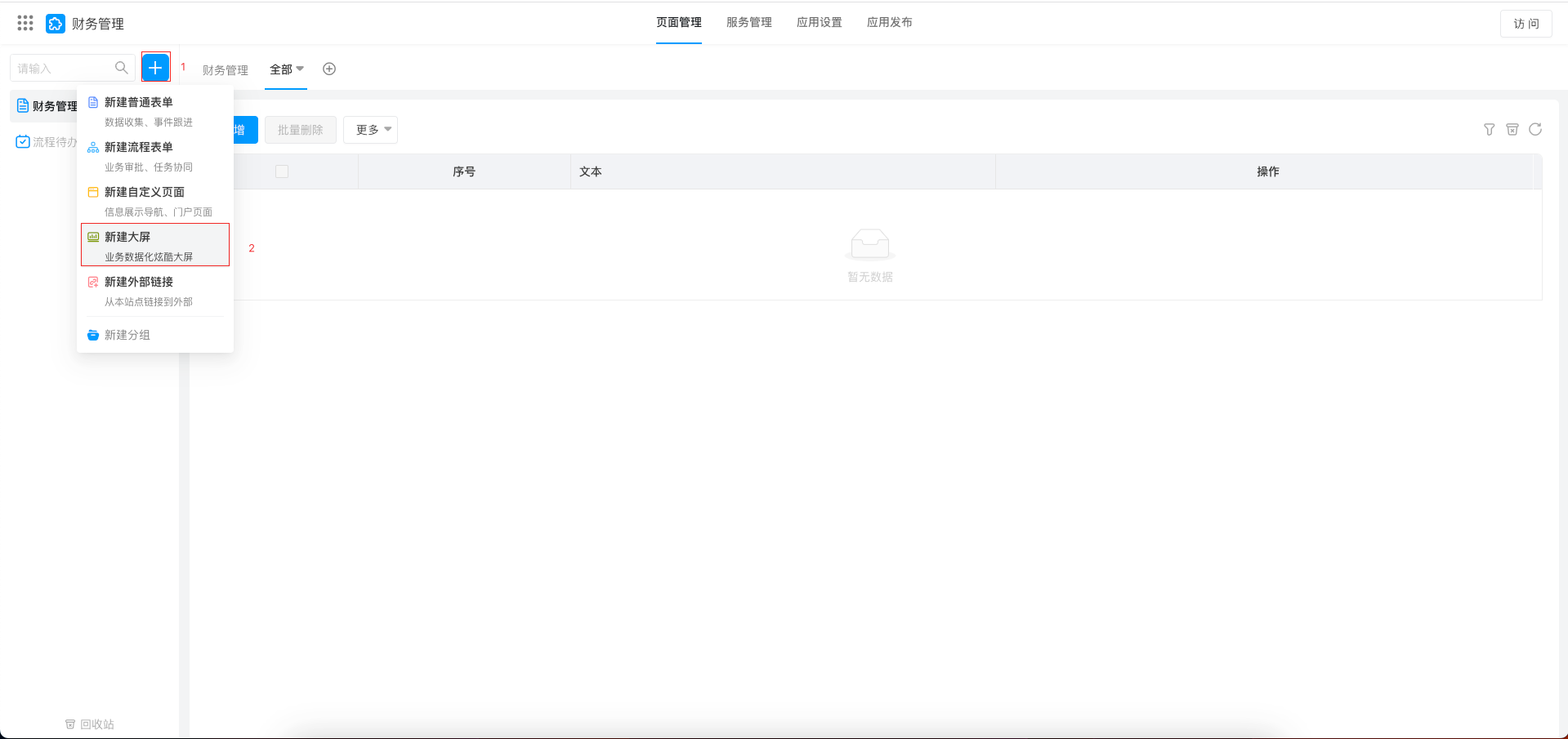Click the blue plus create button
This screenshot has width=1568, height=739.
pyautogui.click(x=155, y=68)
